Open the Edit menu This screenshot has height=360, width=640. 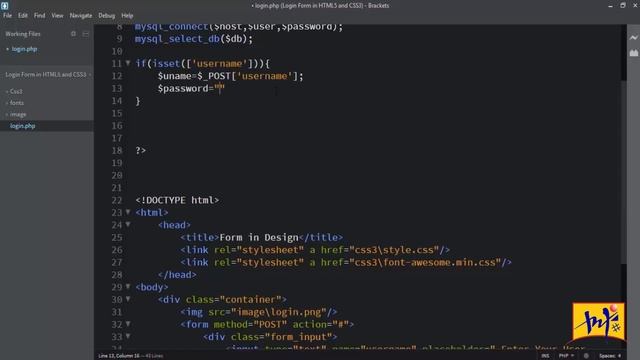(22, 16)
